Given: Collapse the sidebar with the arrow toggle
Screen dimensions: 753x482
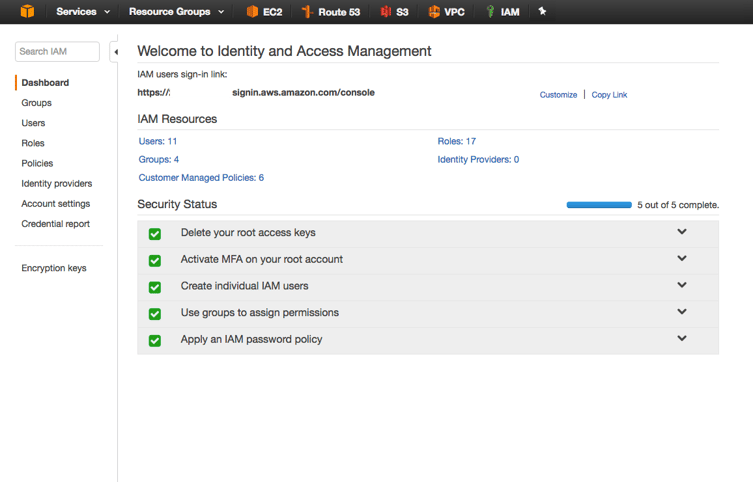Looking at the screenshot, I should (x=116, y=52).
